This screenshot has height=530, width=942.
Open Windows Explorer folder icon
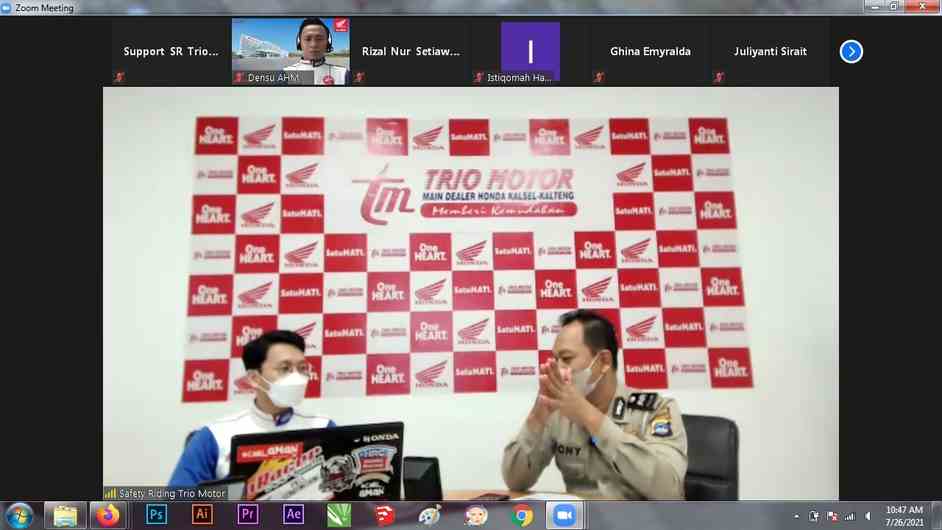tap(65, 515)
